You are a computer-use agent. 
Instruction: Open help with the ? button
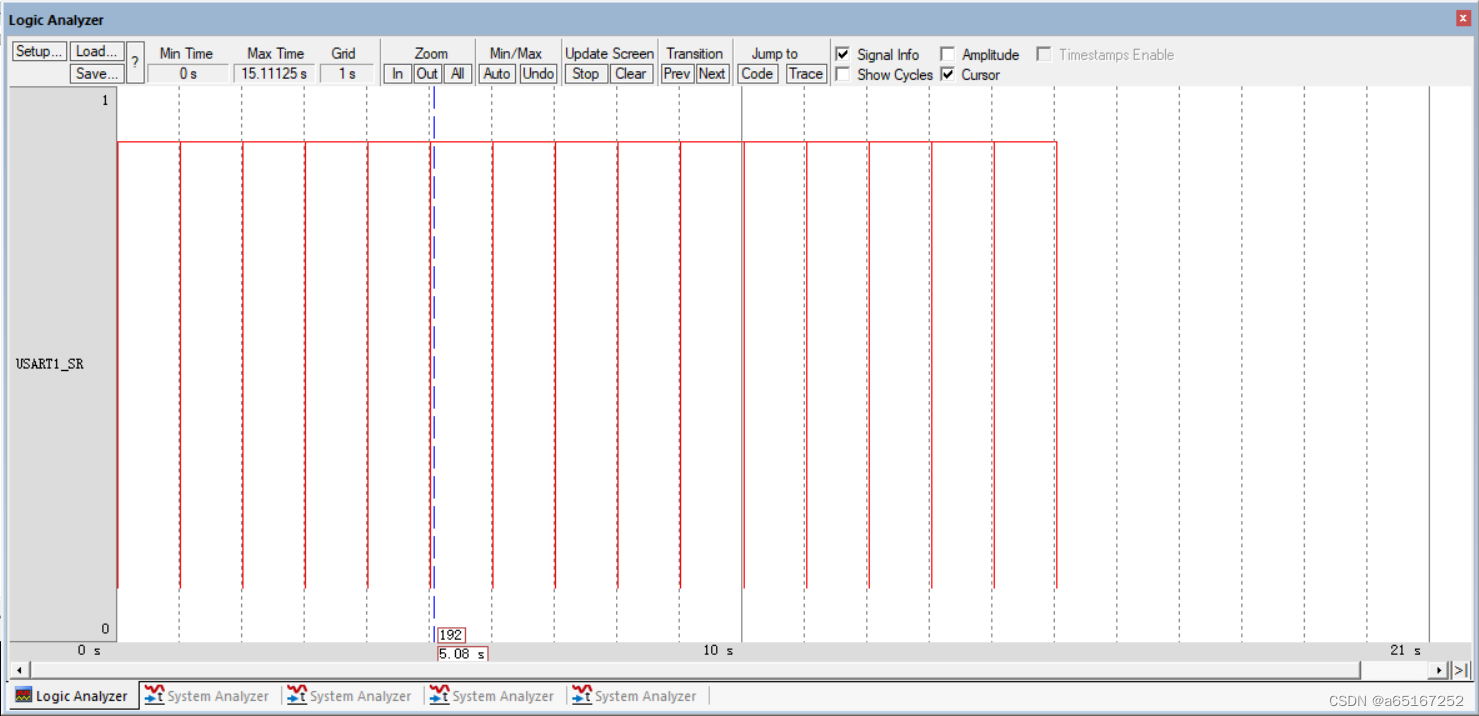[x=135, y=63]
